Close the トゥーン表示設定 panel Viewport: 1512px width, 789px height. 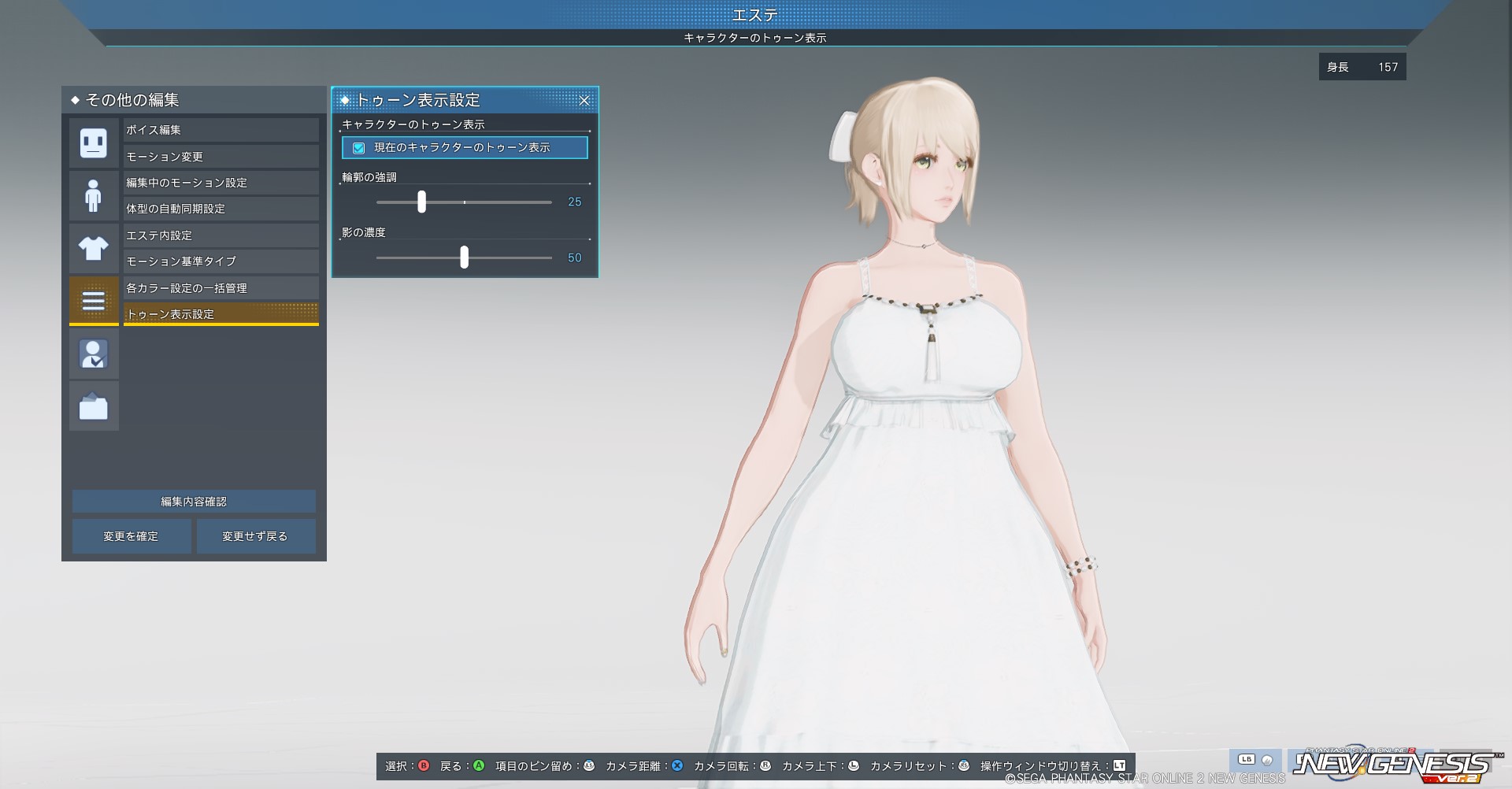(584, 100)
